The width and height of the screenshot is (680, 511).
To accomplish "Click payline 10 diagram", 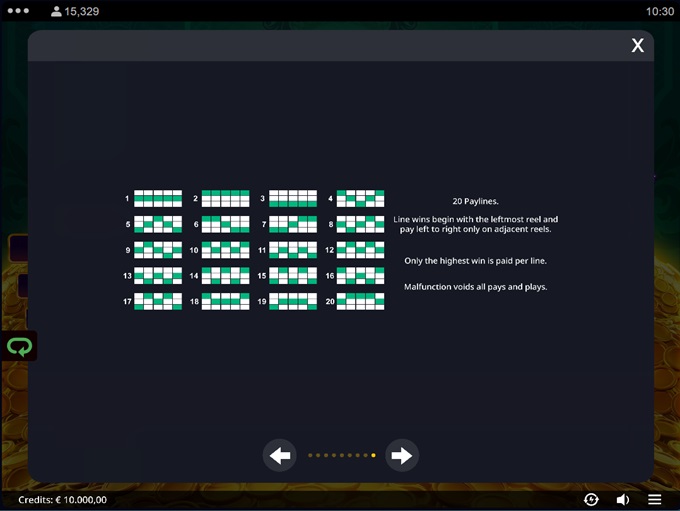I will 226,250.
